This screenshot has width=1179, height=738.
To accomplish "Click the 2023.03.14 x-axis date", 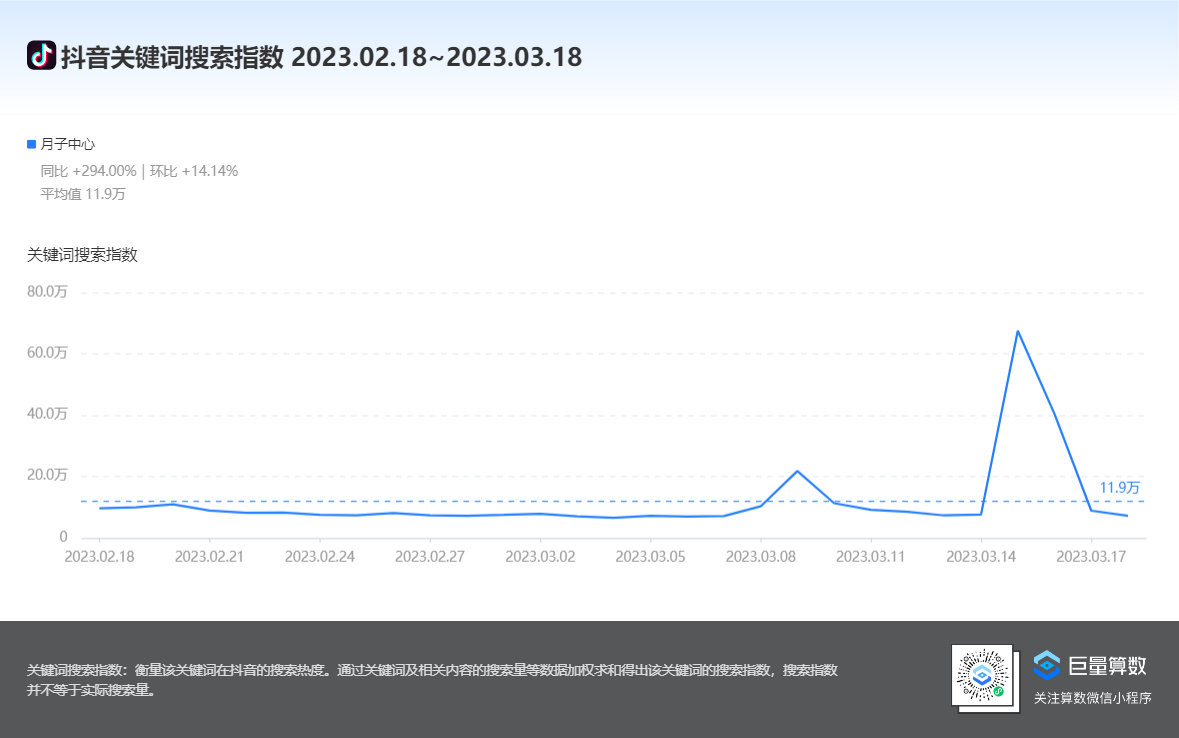I will (980, 557).
